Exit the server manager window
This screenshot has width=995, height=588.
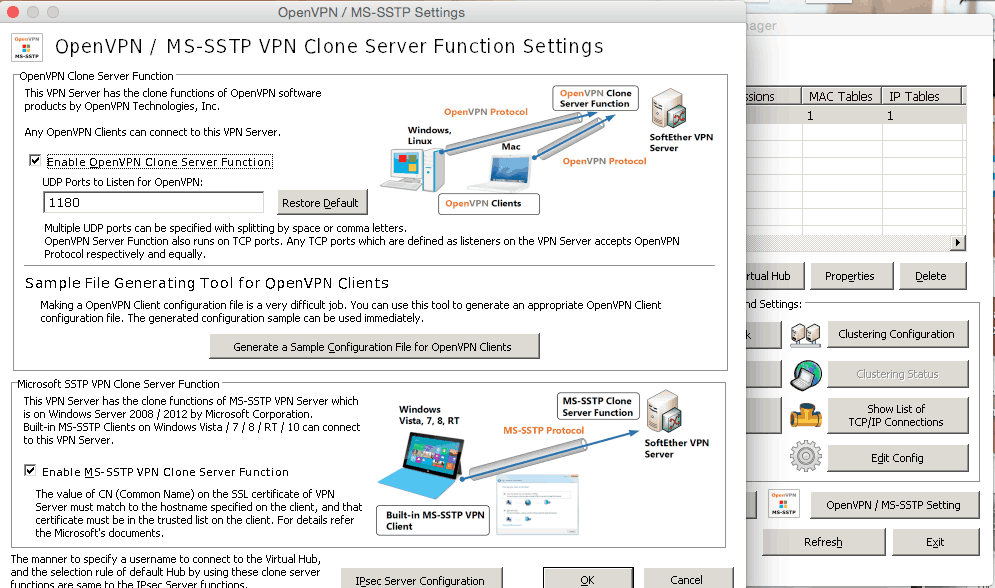935,542
